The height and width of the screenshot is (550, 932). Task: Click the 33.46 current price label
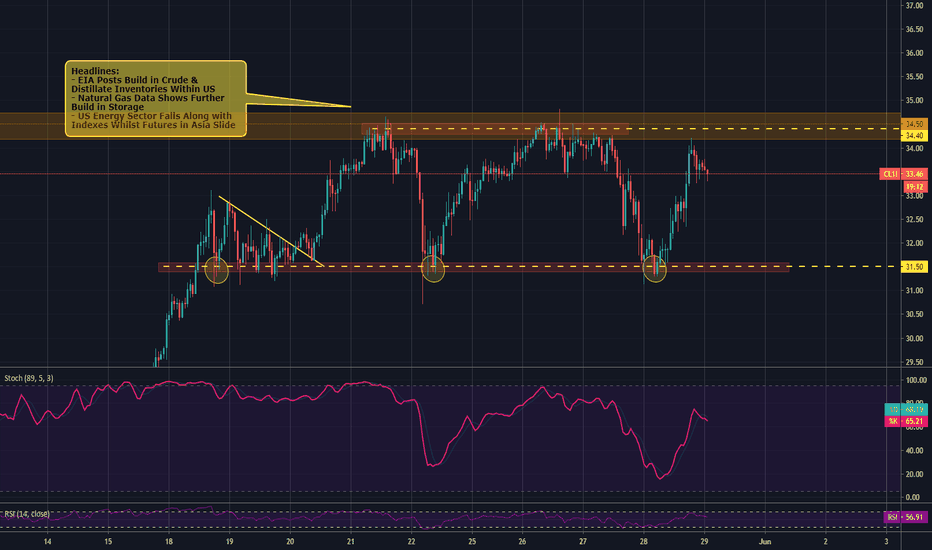(x=914, y=174)
